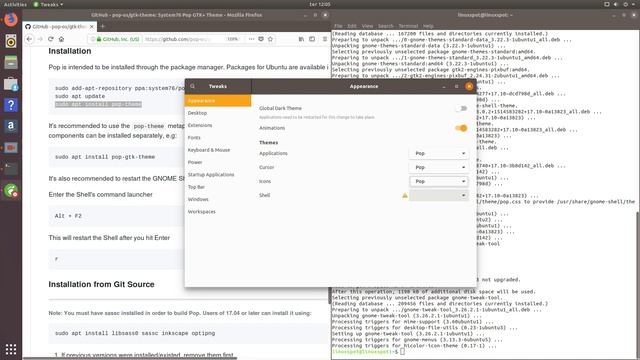Open the Files manager dock icon
This screenshot has height=360, width=640.
coord(11,62)
